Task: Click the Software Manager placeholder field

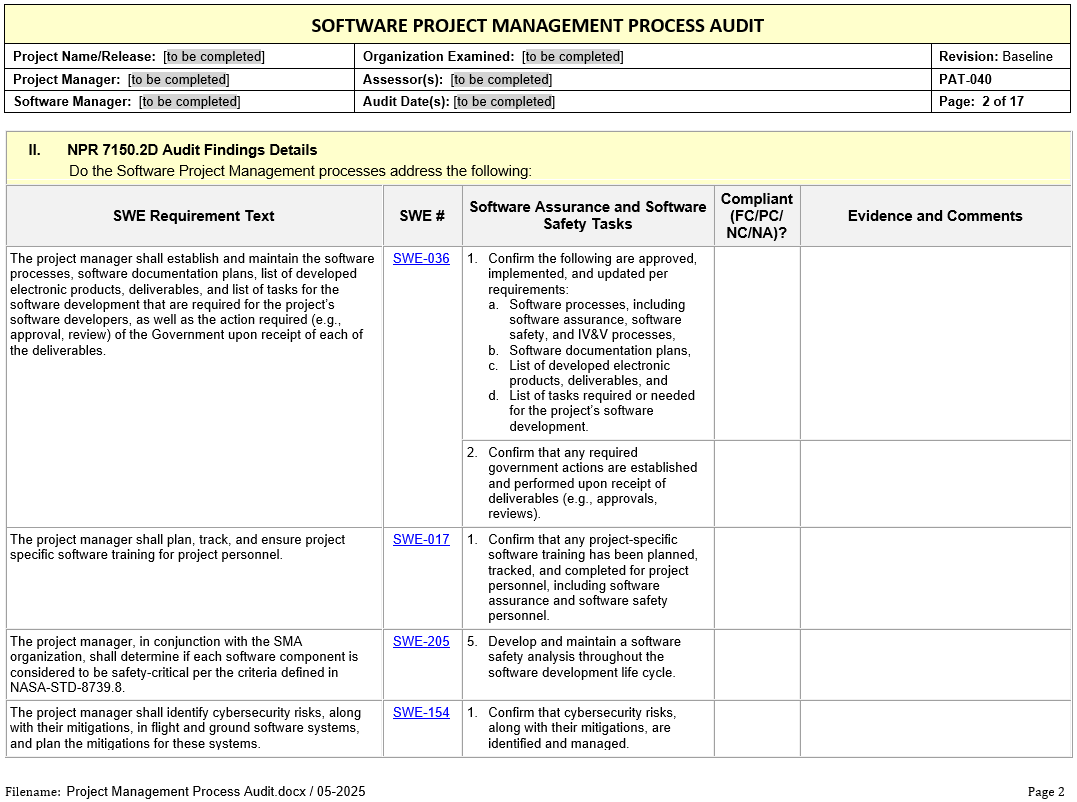Action: pos(189,102)
